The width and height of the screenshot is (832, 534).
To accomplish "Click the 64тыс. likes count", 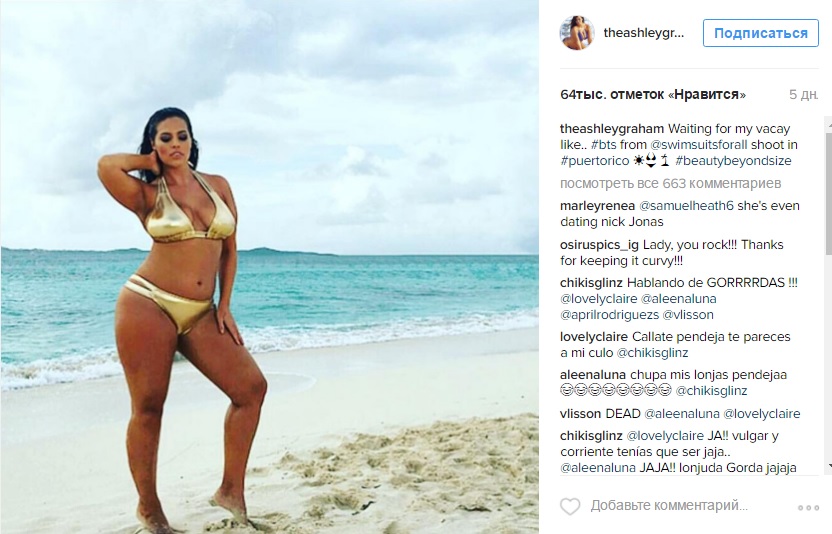I will (x=653, y=94).
